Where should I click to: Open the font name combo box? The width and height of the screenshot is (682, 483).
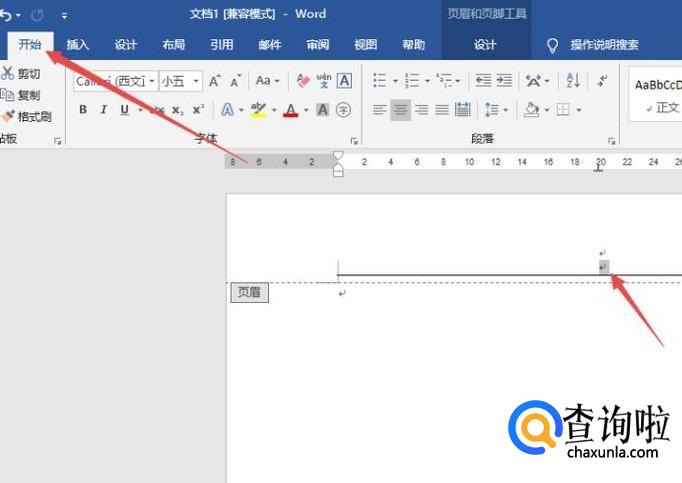115,81
